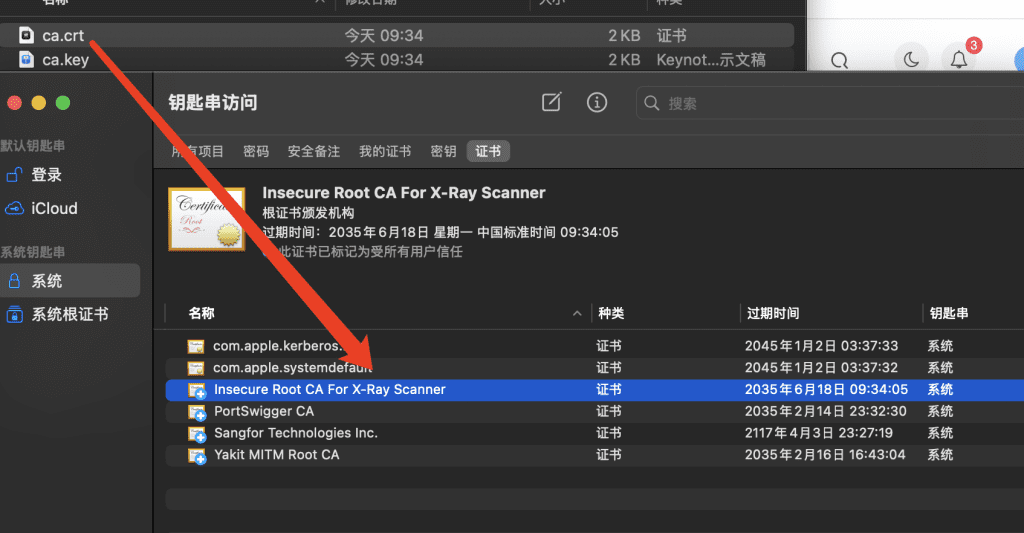Image resolution: width=1024 pixels, height=533 pixels.
Task: Click the 根证书颁发机构 label in certificate details
Action: [308, 213]
